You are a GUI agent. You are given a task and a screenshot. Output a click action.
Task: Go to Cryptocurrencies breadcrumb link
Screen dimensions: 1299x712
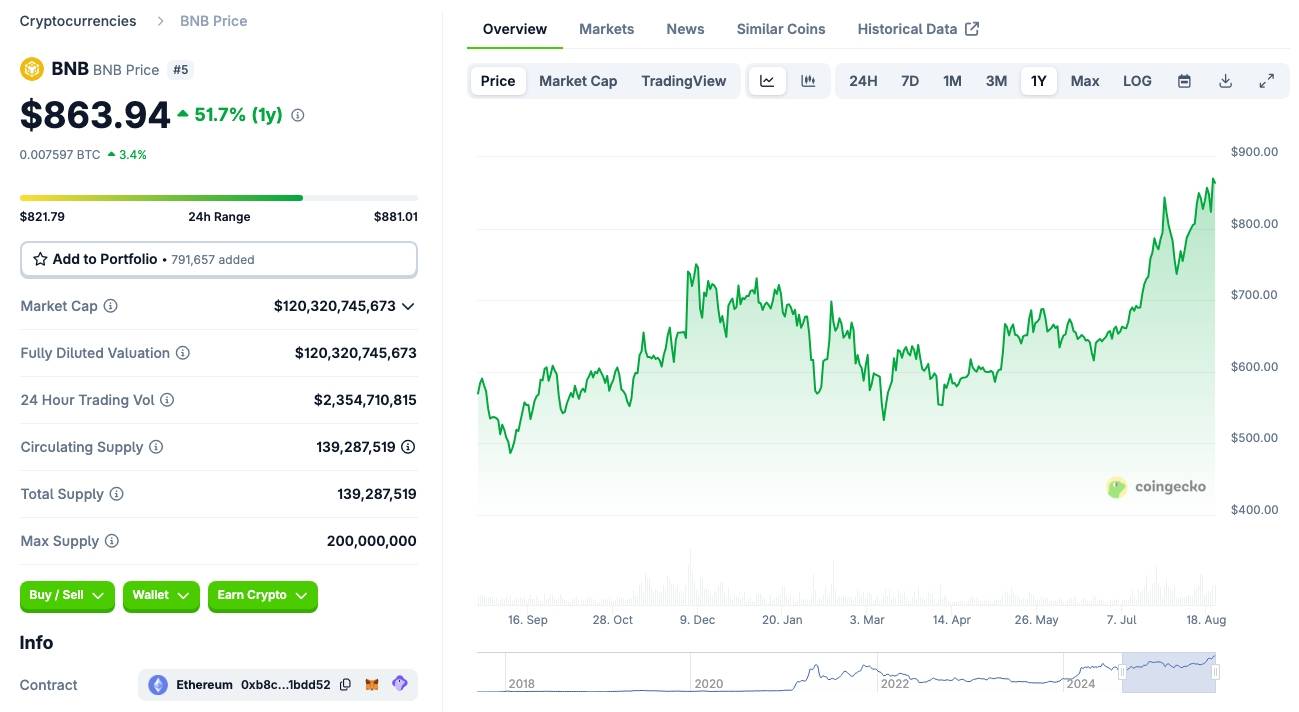pos(78,21)
